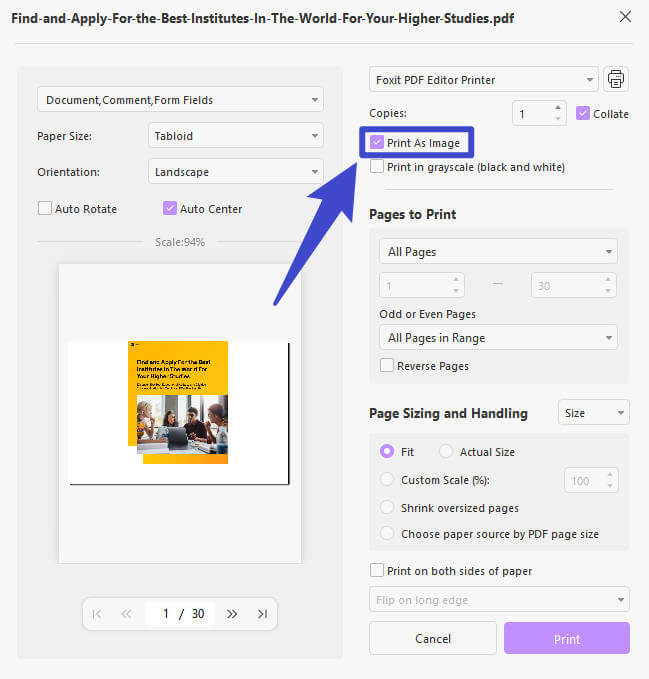Open the Size mode dropdown
The width and height of the screenshot is (649, 679).
tap(594, 412)
